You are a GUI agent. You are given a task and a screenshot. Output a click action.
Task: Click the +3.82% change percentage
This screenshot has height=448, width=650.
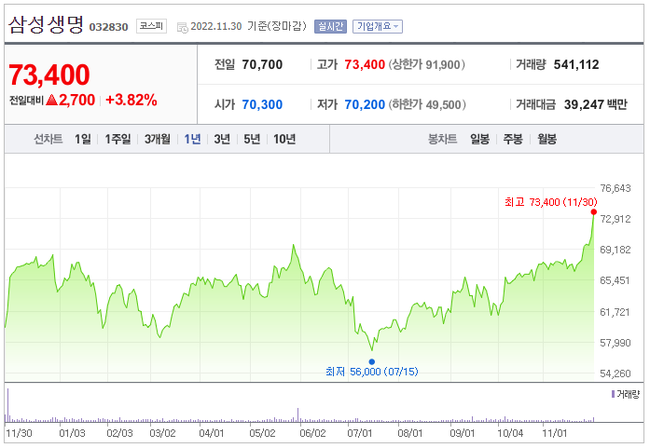[x=131, y=100]
